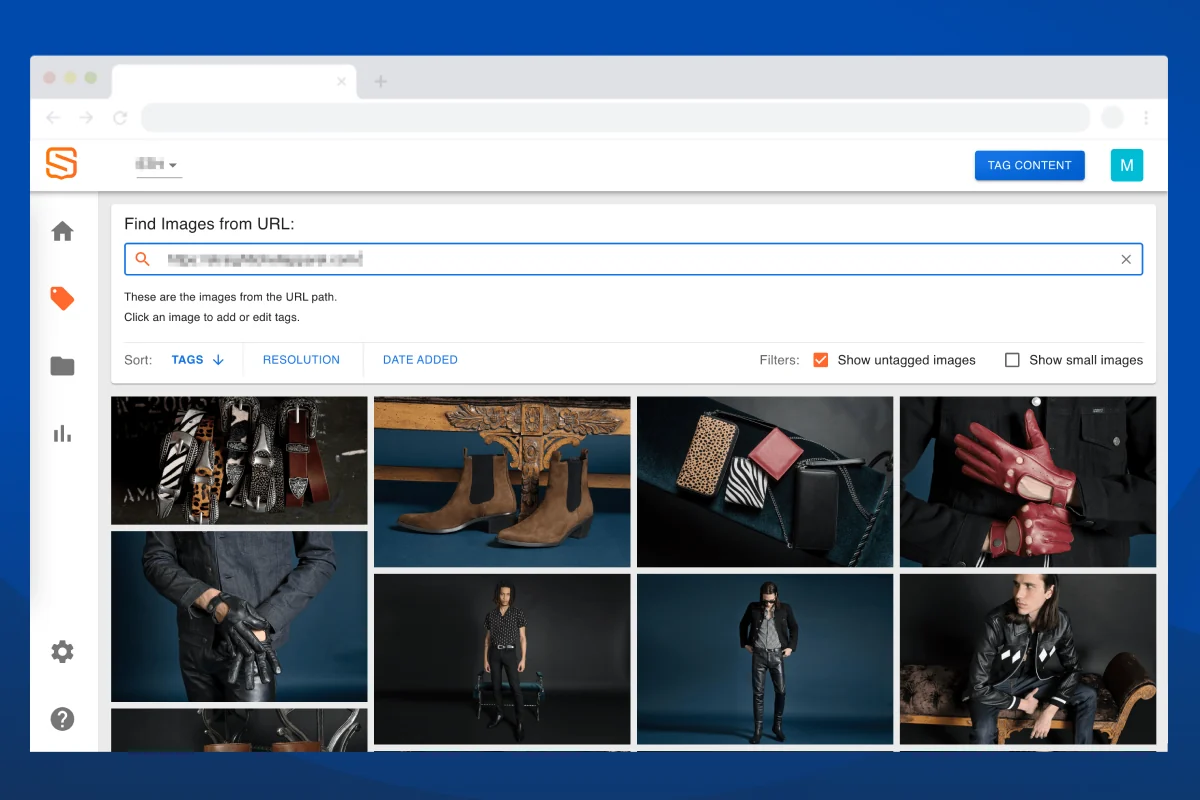Open Settings gear in sidebar

coord(62,652)
